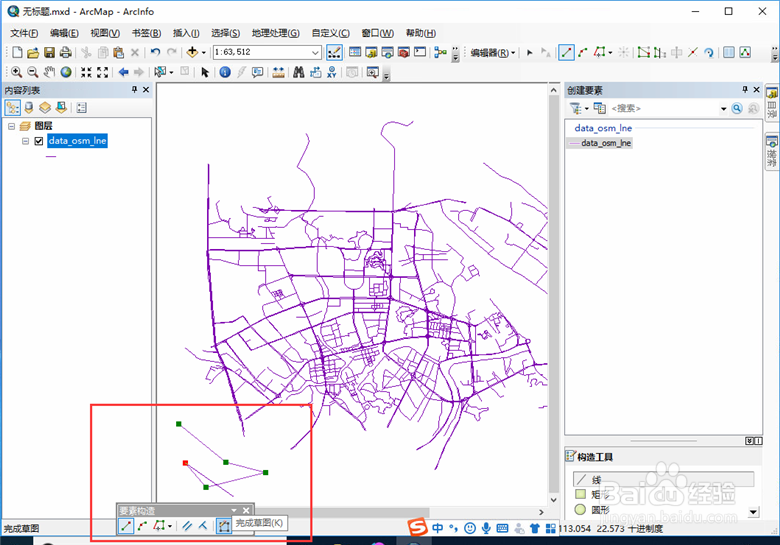Choose the Select Elements arrow tool
This screenshot has width=780, height=545.
tap(204, 72)
